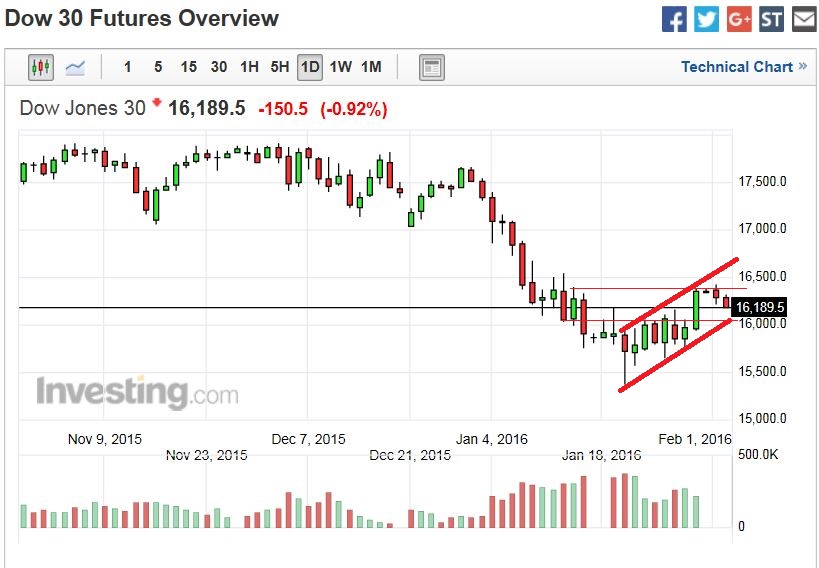Share chart on Twitter
The image size is (819, 568).
pyautogui.click(x=707, y=19)
